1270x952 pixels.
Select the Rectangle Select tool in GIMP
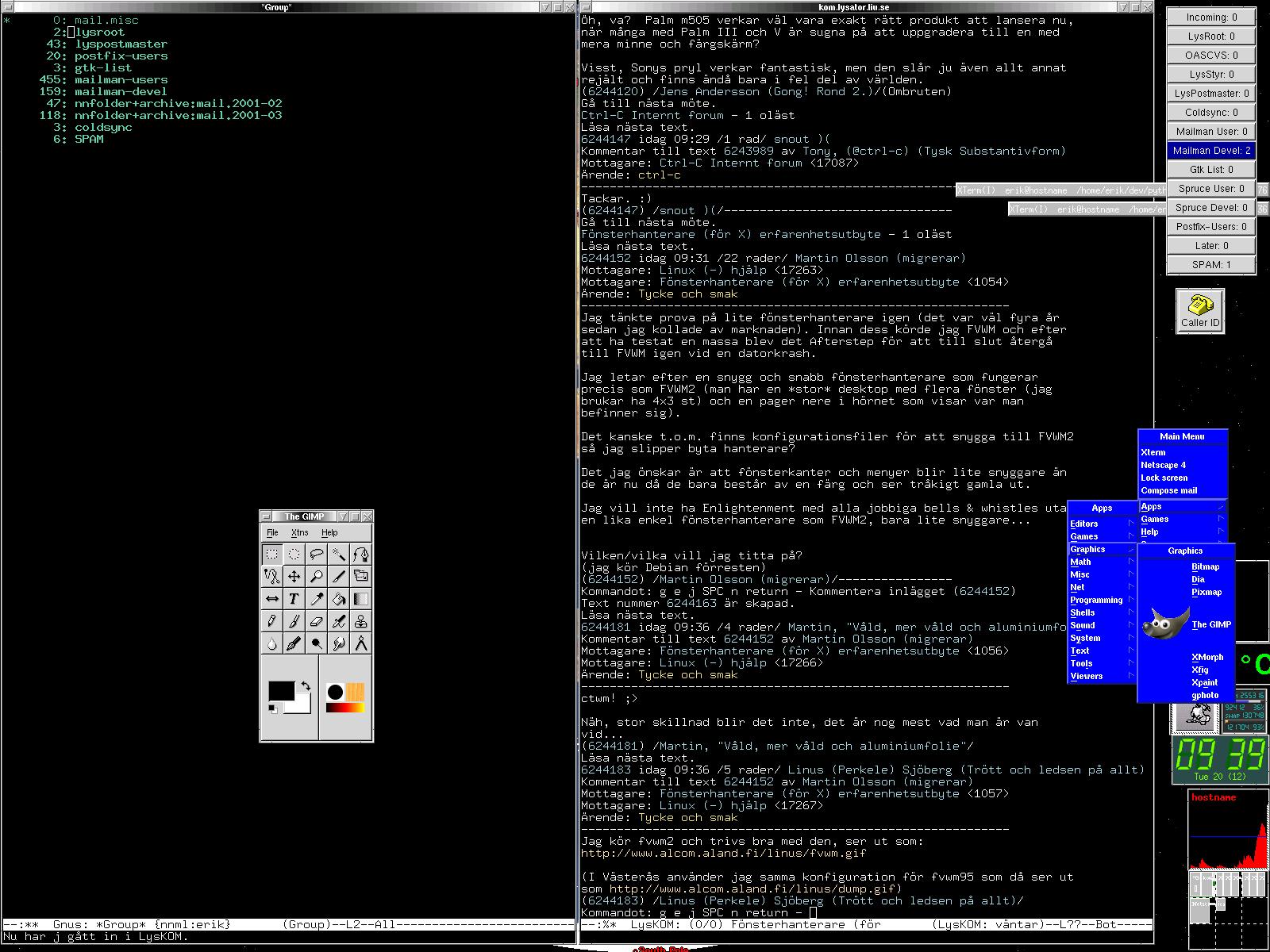point(271,555)
